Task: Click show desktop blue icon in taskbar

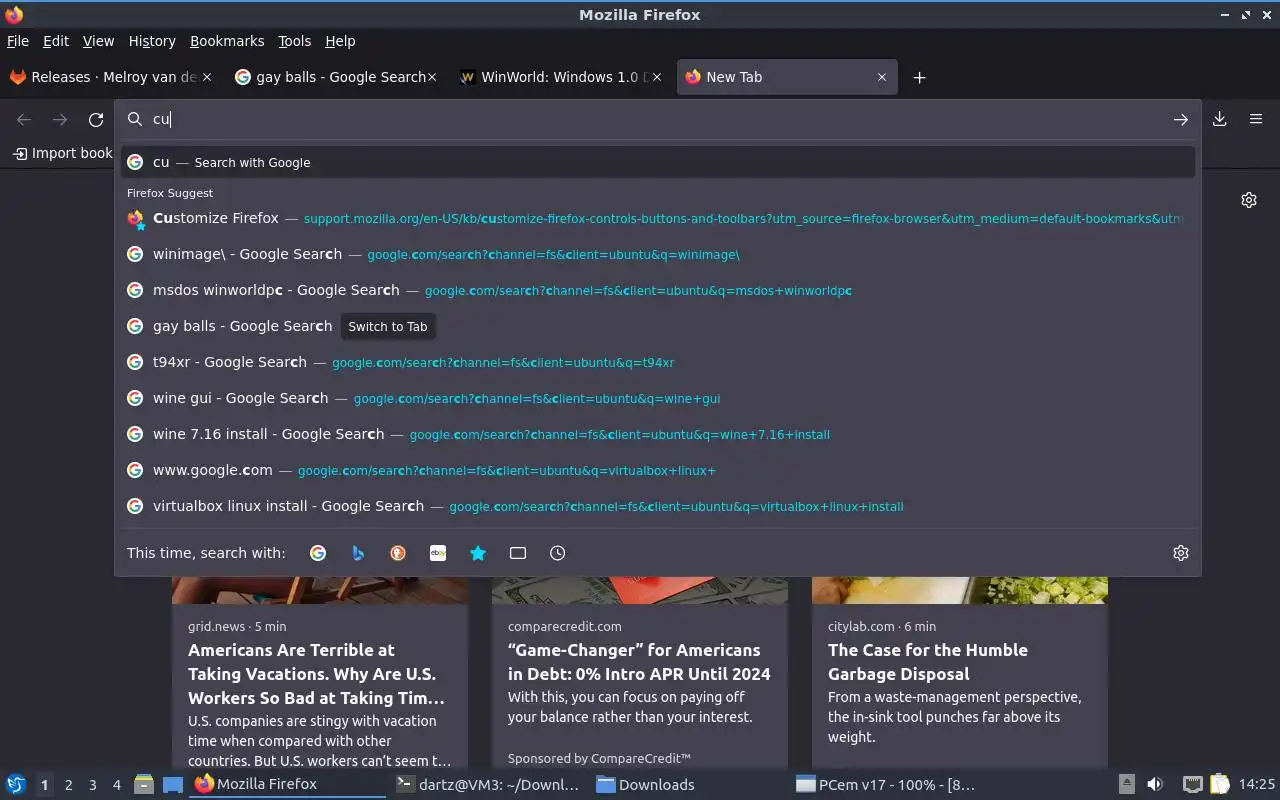Action: pos(172,785)
